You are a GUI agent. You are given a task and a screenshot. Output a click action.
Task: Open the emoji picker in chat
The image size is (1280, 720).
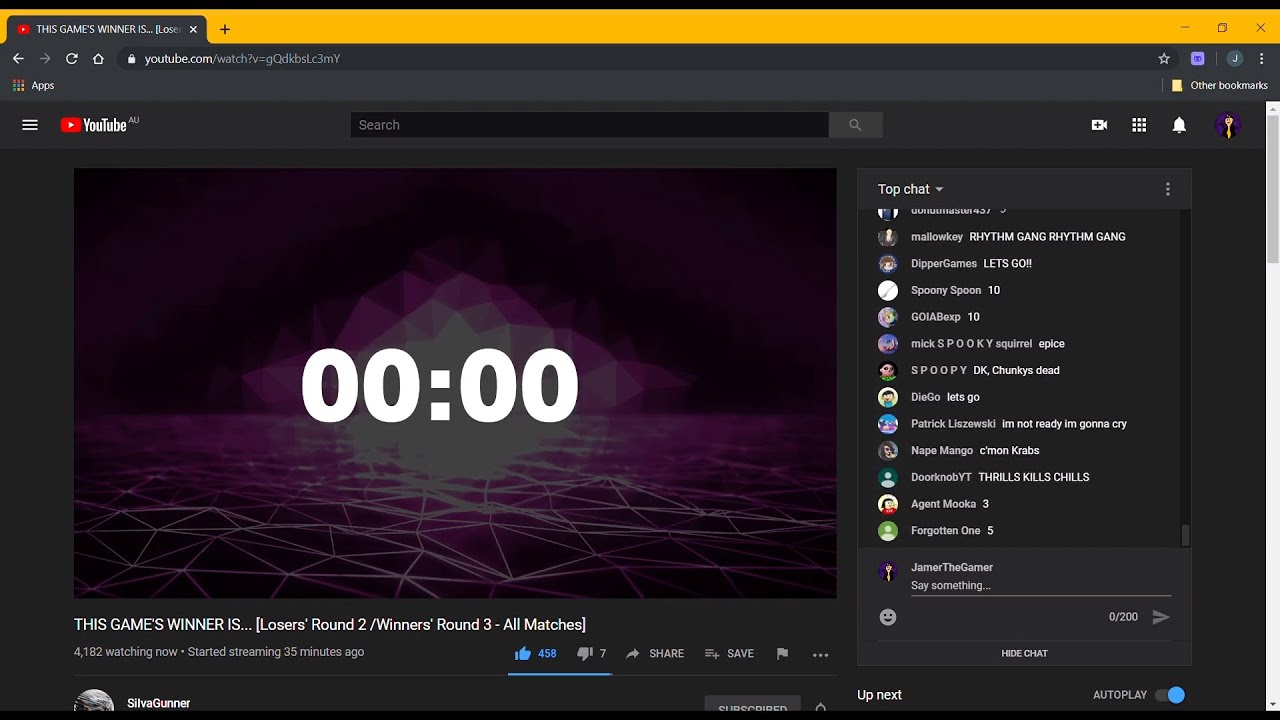[x=888, y=617]
